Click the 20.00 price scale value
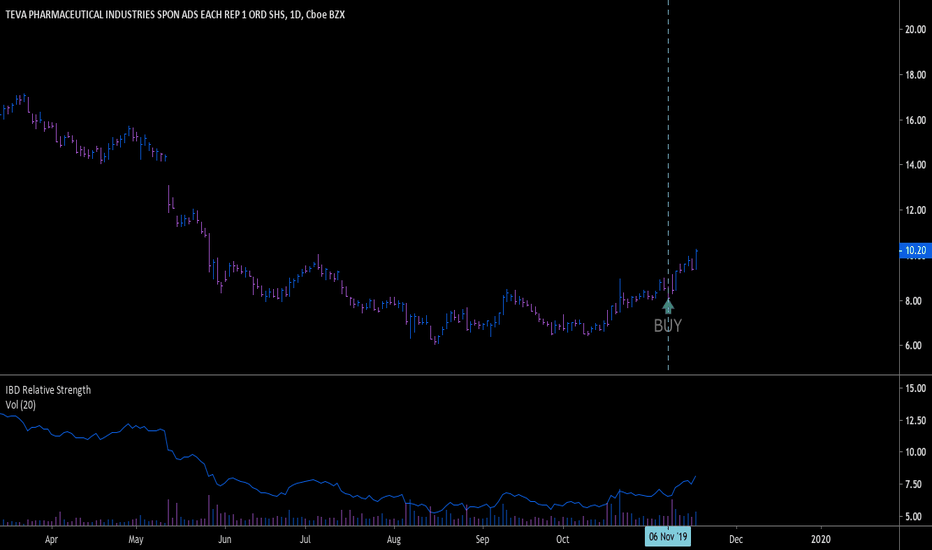This screenshot has height=550, width=932. point(915,29)
